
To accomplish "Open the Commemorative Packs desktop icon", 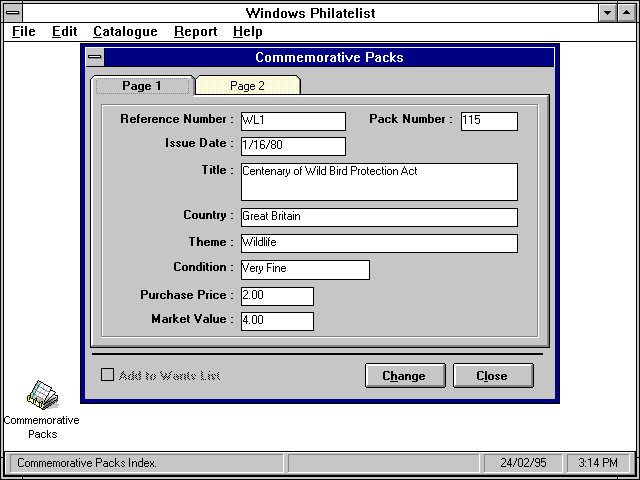I will click(41, 396).
